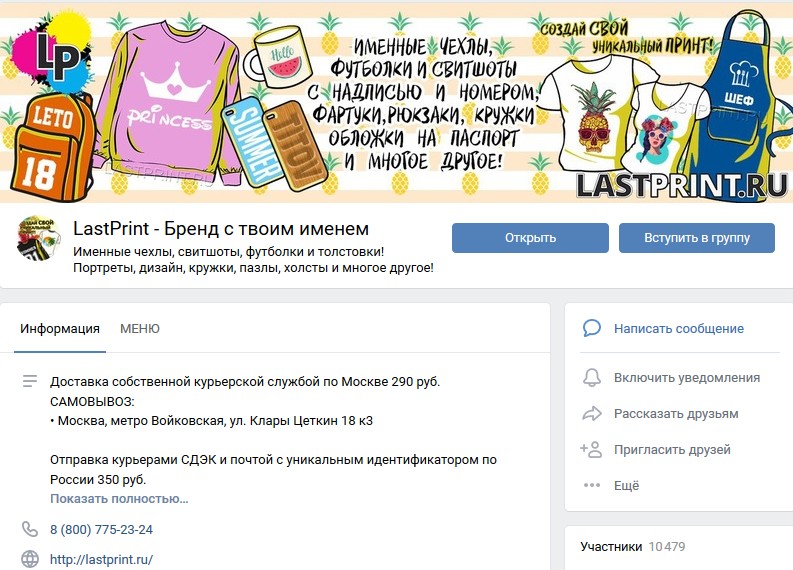Click Написать сообщение link
The width and height of the screenshot is (793, 570).
(x=679, y=329)
